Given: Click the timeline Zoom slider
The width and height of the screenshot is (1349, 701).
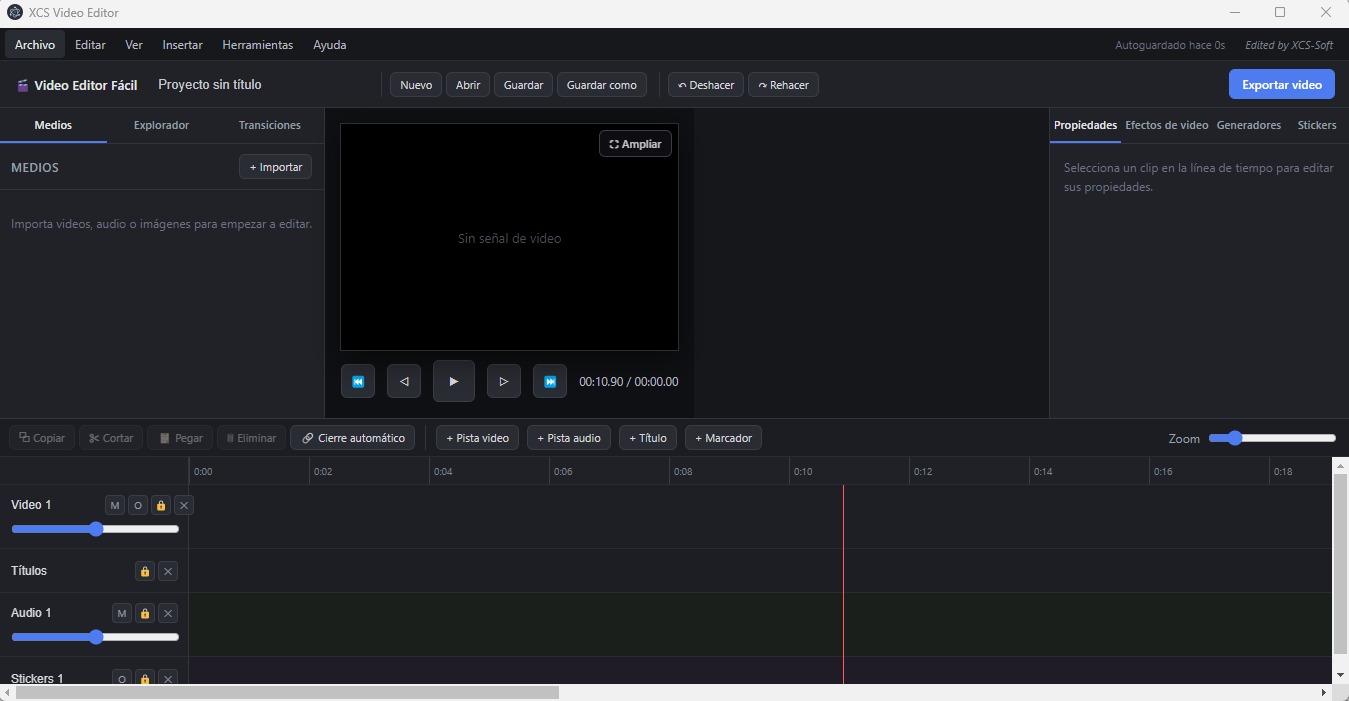Looking at the screenshot, I should point(1272,438).
